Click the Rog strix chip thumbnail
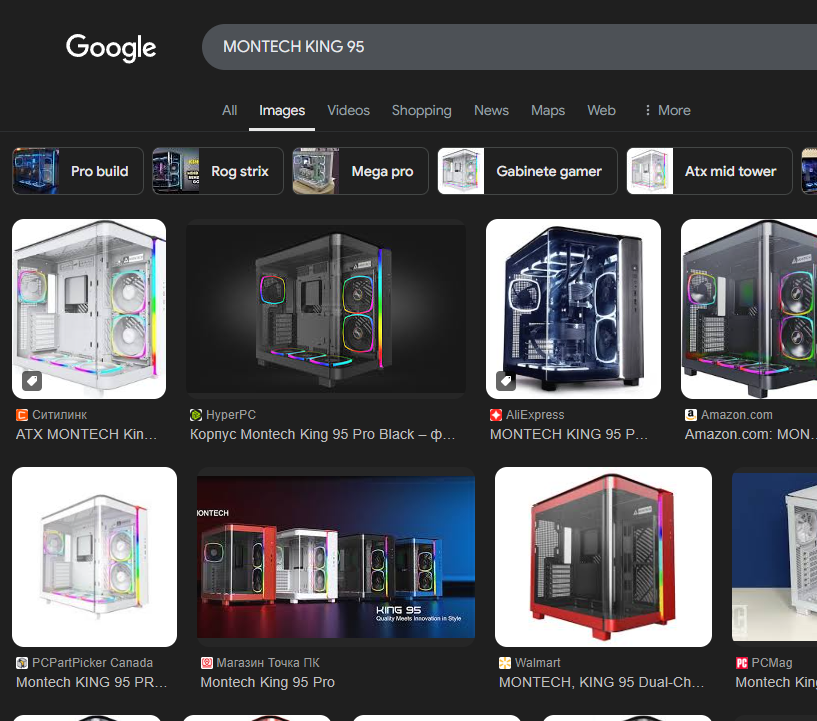 click(176, 171)
